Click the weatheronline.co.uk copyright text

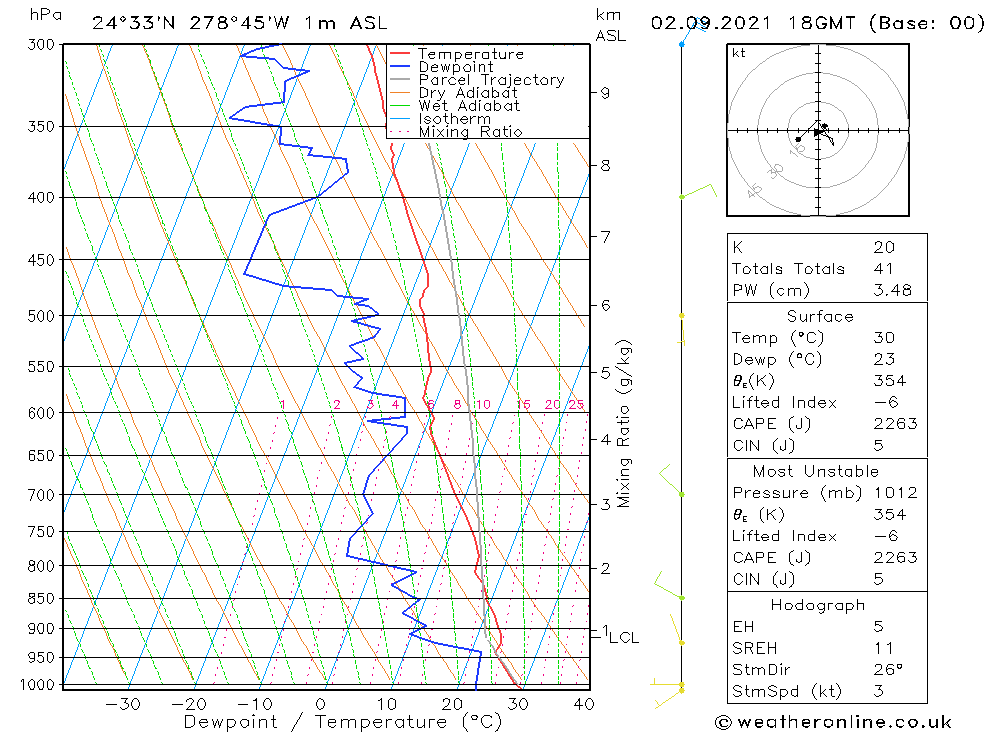tap(834, 722)
